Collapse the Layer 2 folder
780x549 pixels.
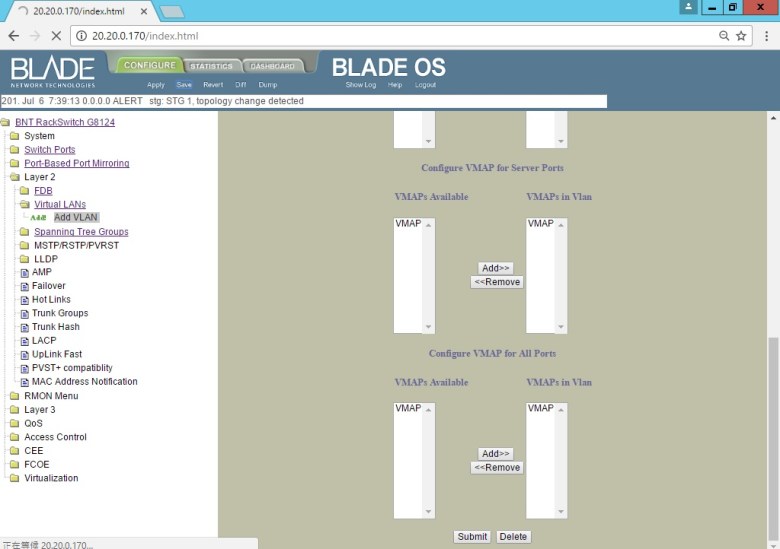14,177
